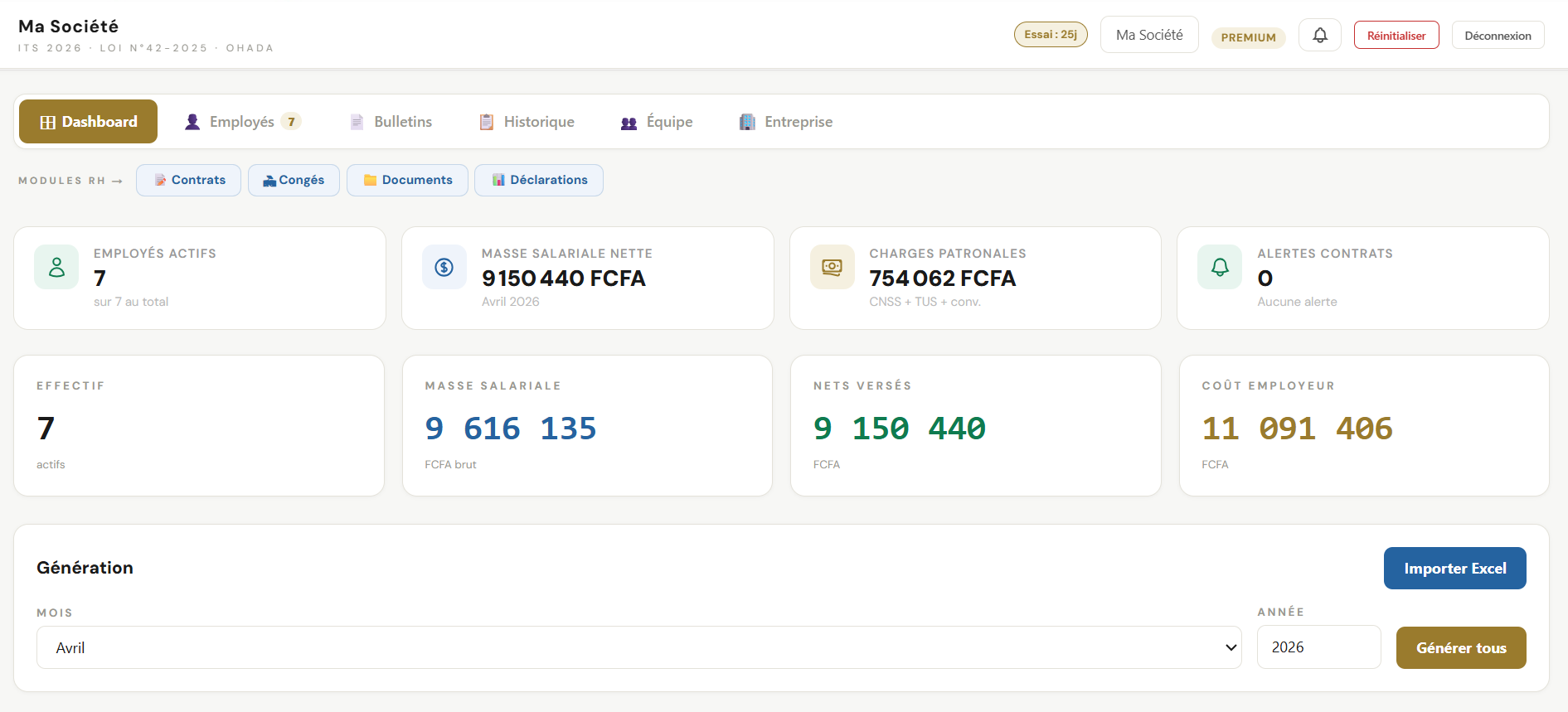Viewport: 1568px width, 712px height.
Task: Click the Effectif card
Action: click(x=199, y=426)
